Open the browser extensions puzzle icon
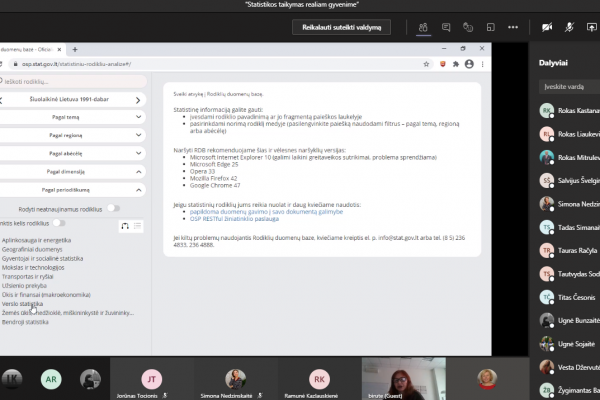The width and height of the screenshot is (600, 400). coord(456,64)
